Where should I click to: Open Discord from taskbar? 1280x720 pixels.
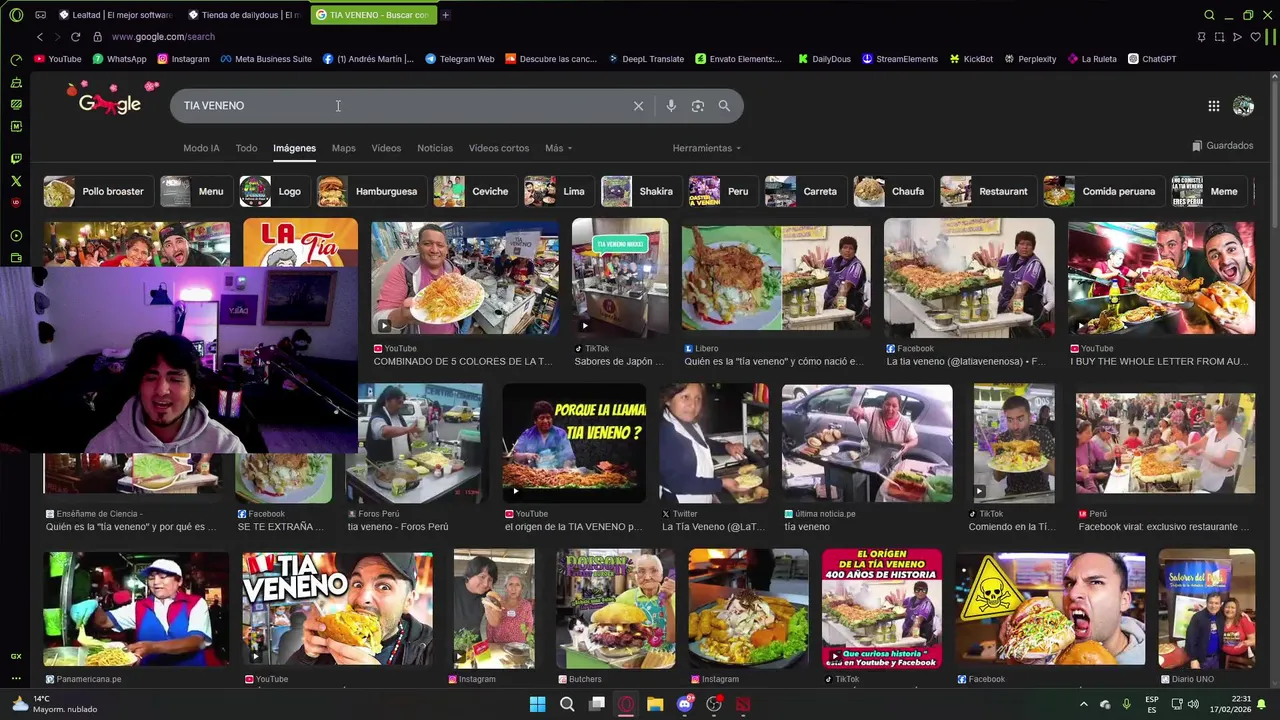[685, 704]
